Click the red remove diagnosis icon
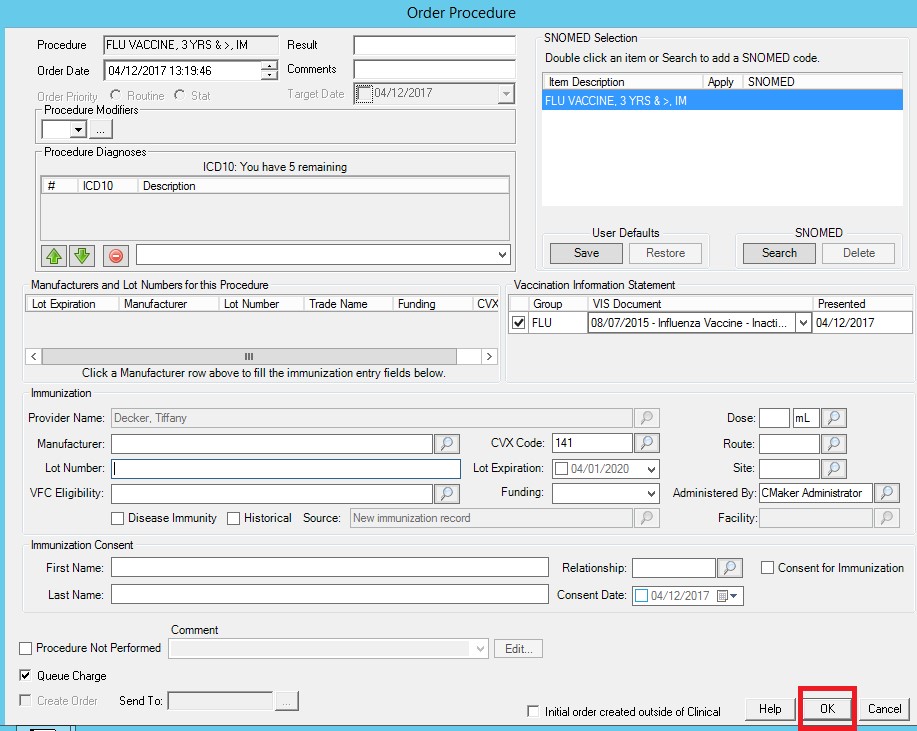Viewport: 917px width, 731px height. pyautogui.click(x=116, y=256)
